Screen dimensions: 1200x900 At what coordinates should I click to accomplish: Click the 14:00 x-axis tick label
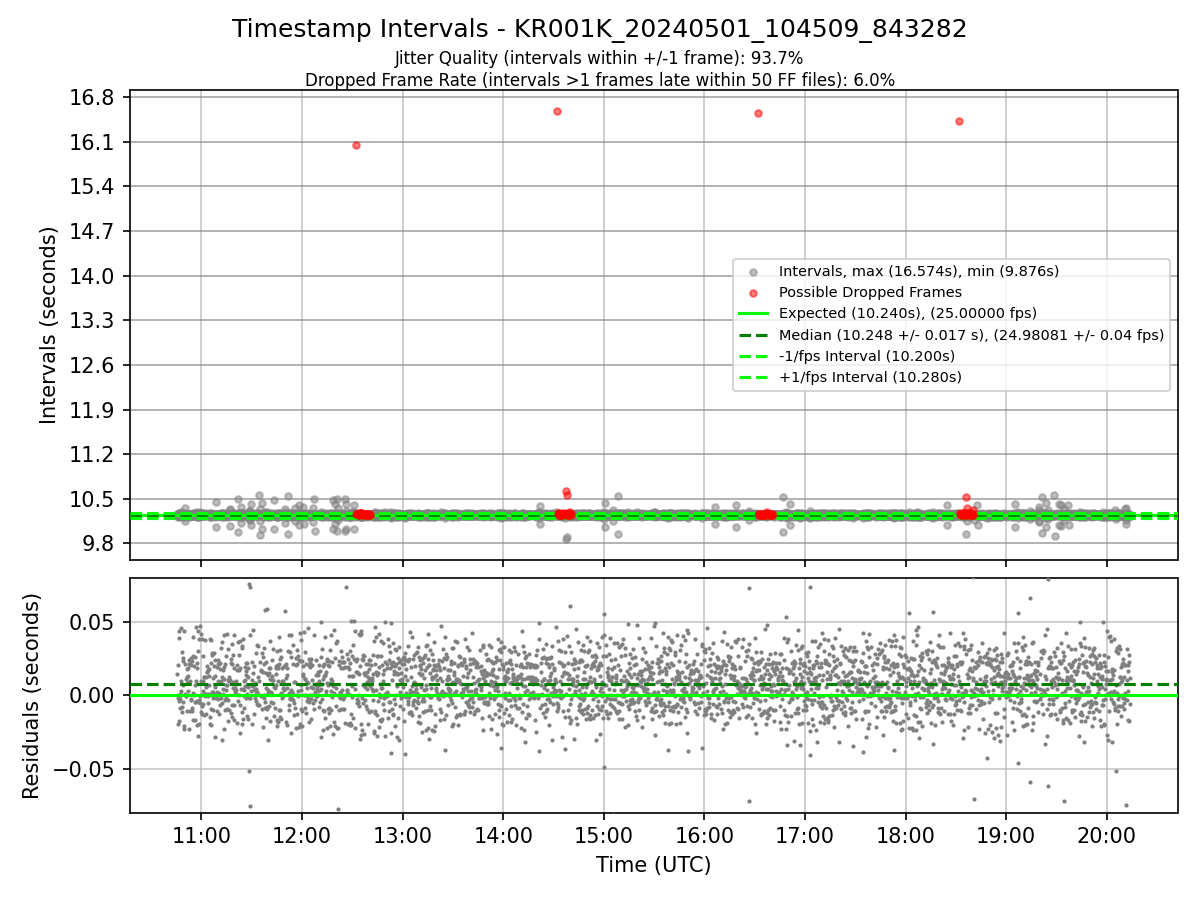pyautogui.click(x=503, y=835)
